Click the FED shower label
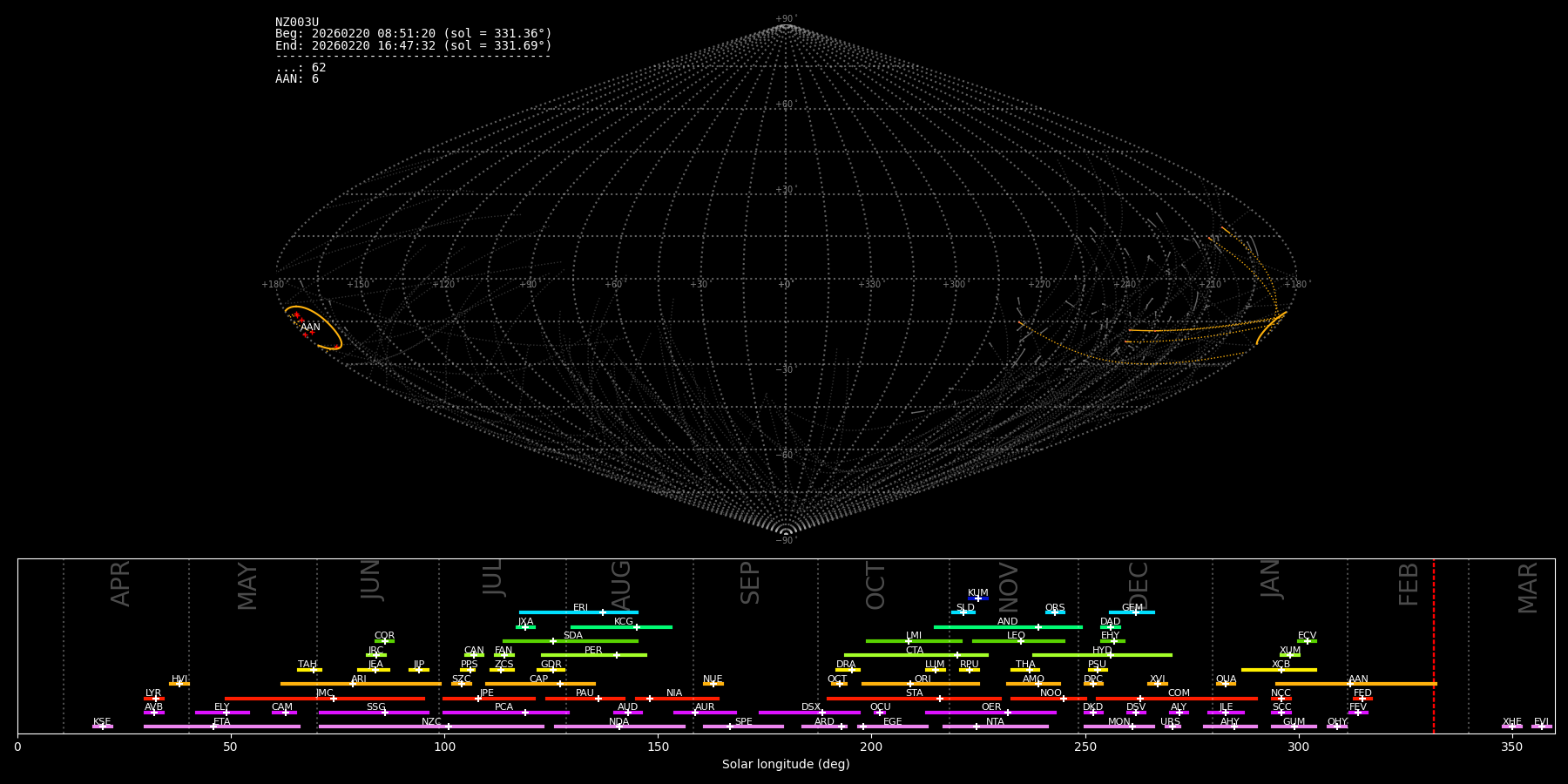The image size is (1568, 784). click(x=1362, y=693)
